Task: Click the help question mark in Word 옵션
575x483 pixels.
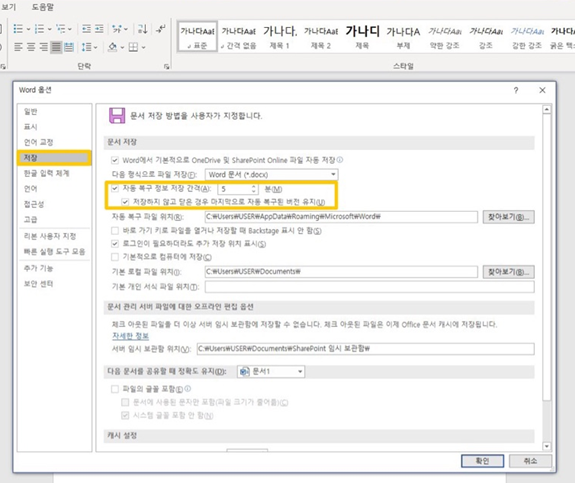Action: (x=516, y=90)
